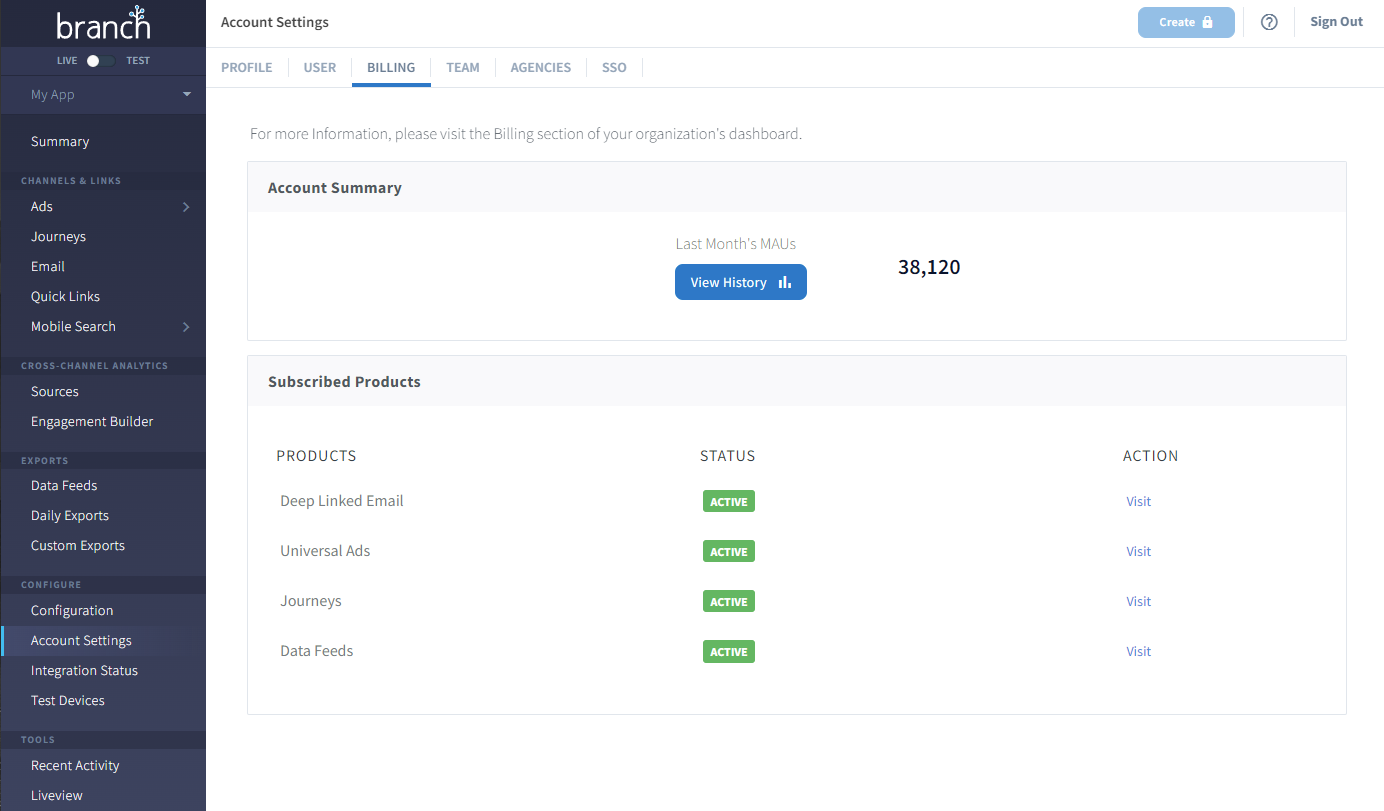Viewport: 1384px width, 811px height.
Task: Visit the Universal Ads product
Action: click(x=1138, y=552)
